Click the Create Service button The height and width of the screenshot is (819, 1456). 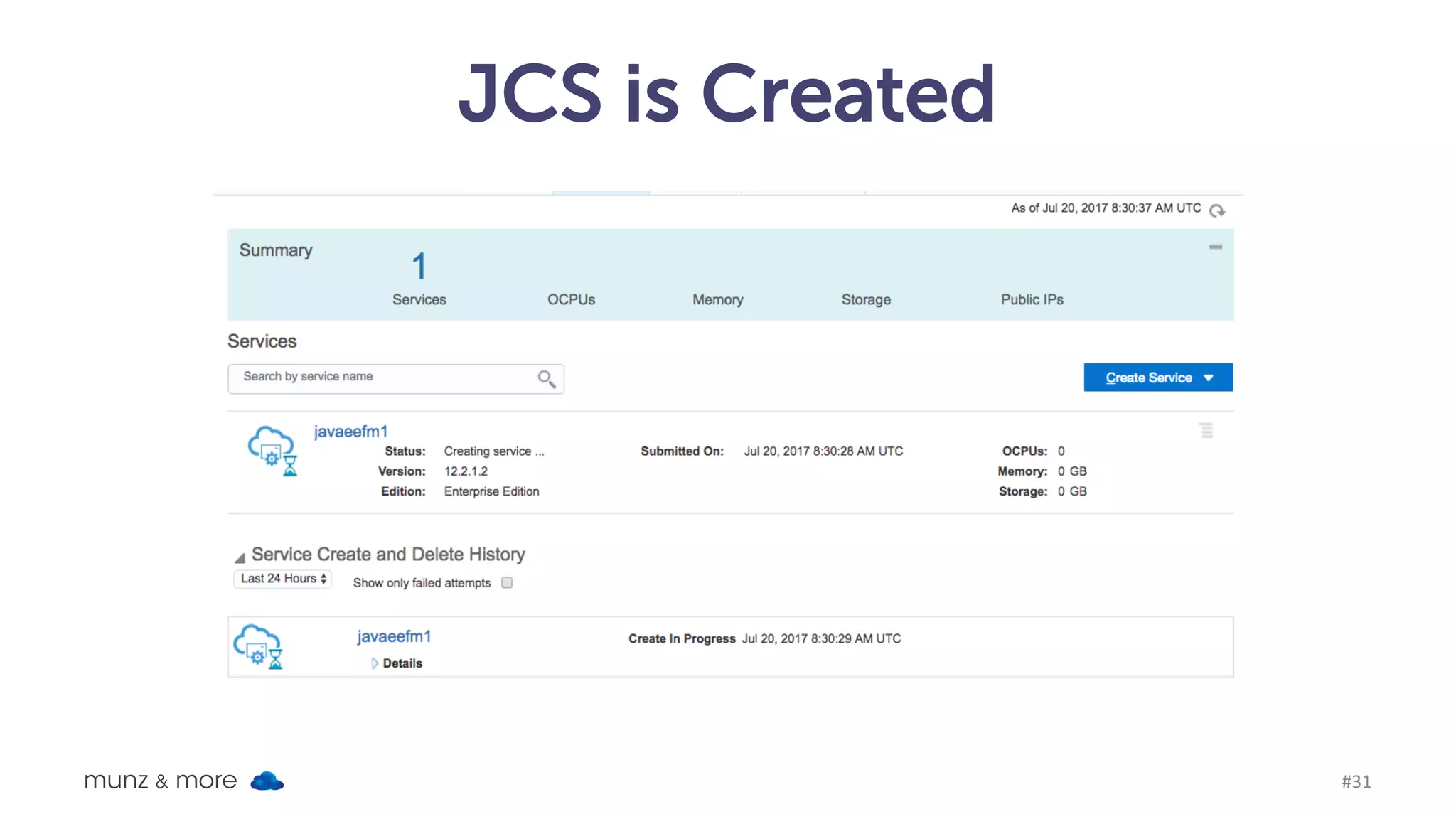pos(1147,378)
